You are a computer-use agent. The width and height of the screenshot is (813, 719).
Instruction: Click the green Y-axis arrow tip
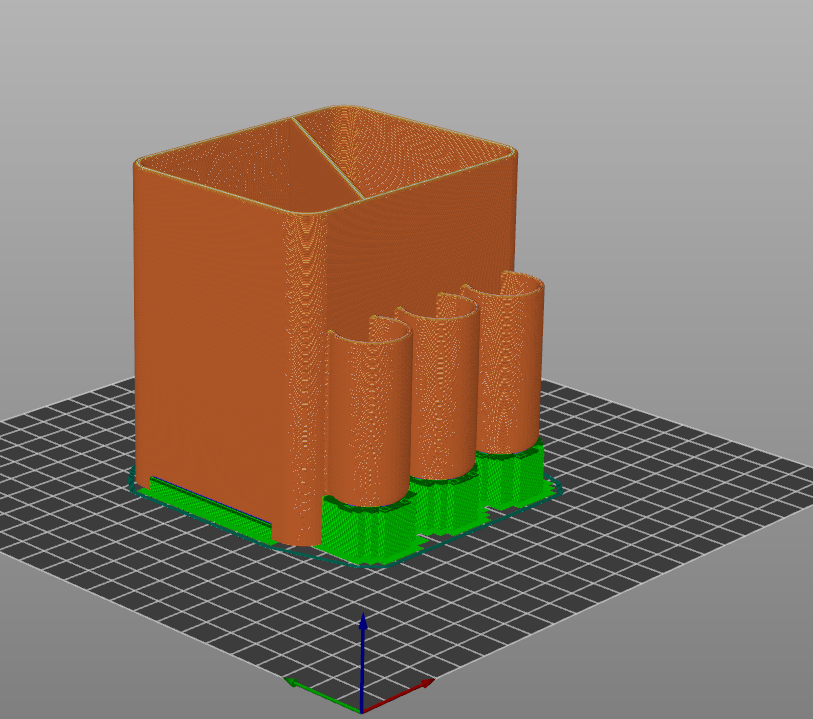(x=292, y=683)
